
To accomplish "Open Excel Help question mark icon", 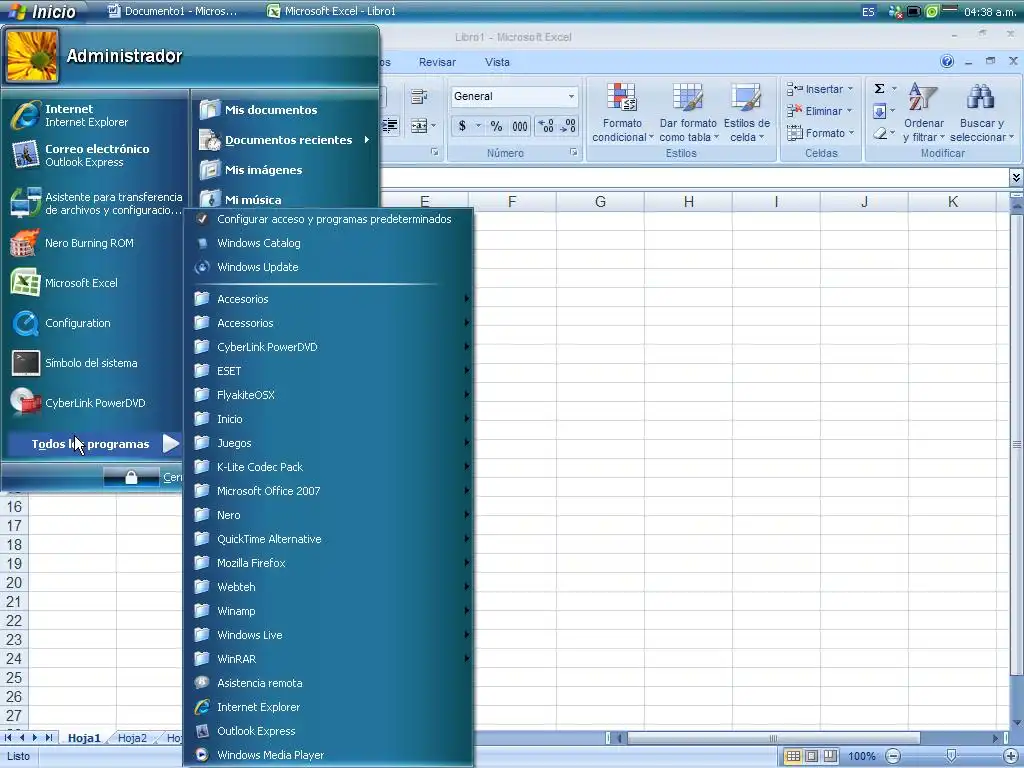I will (947, 61).
